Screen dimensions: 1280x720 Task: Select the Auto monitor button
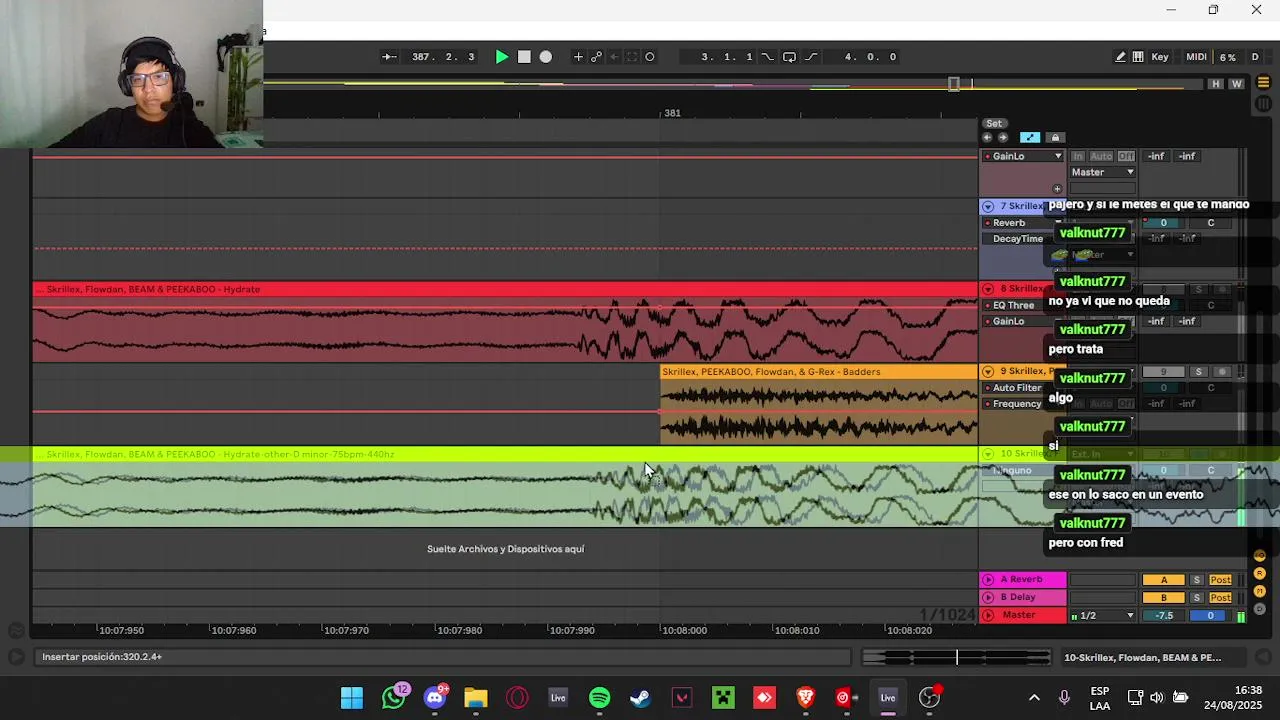(x=1101, y=156)
